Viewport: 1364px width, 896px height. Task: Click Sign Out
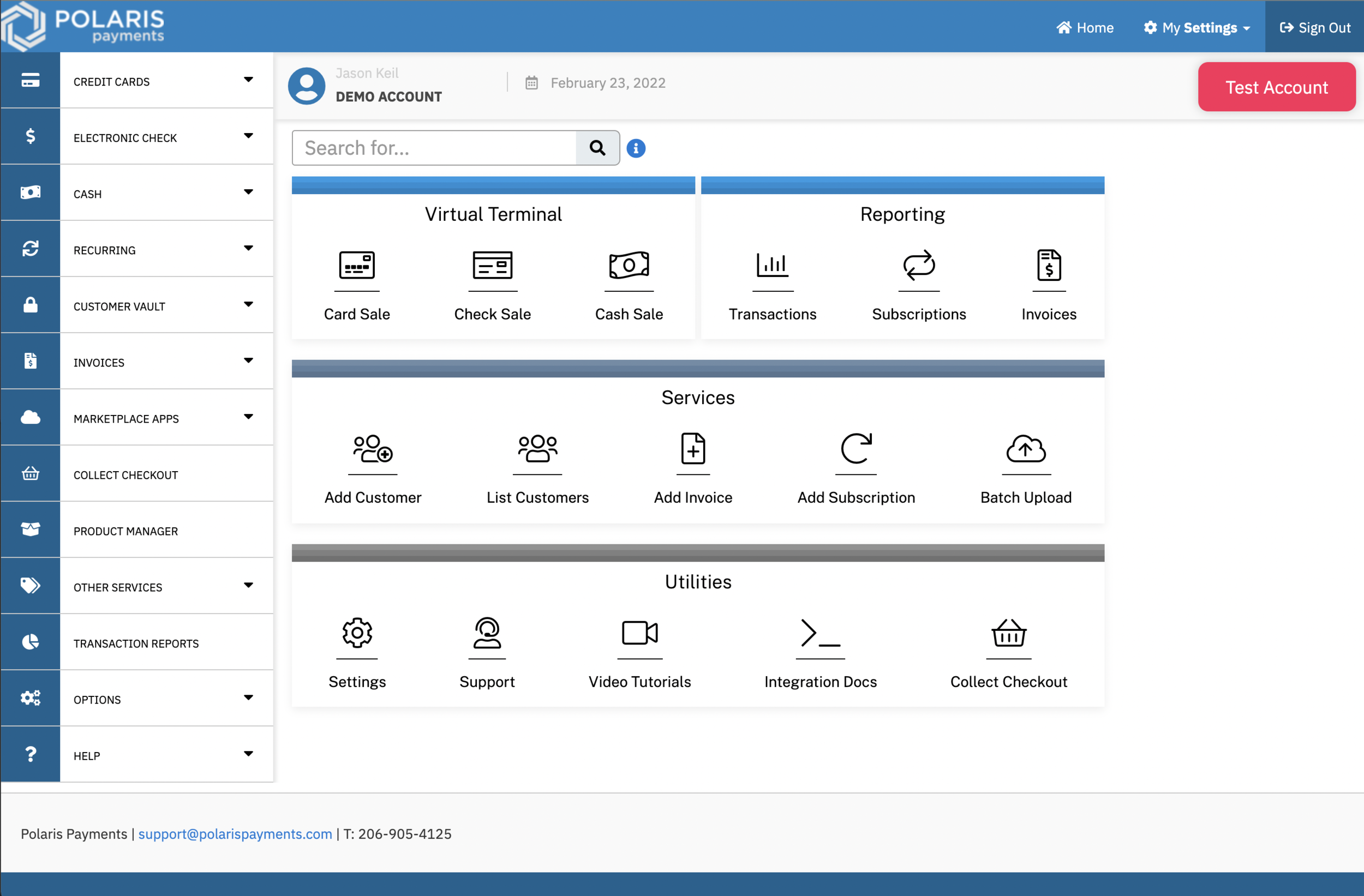[x=1315, y=27]
